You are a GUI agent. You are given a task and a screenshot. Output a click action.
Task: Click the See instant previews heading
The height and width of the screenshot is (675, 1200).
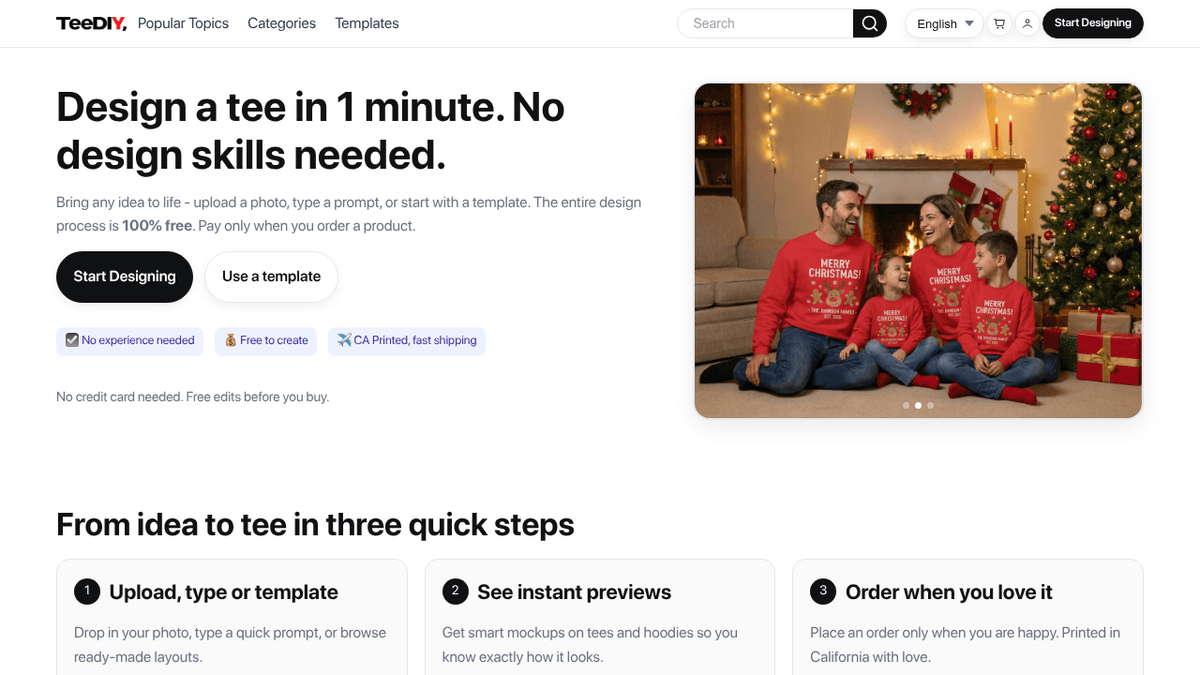[x=574, y=592]
